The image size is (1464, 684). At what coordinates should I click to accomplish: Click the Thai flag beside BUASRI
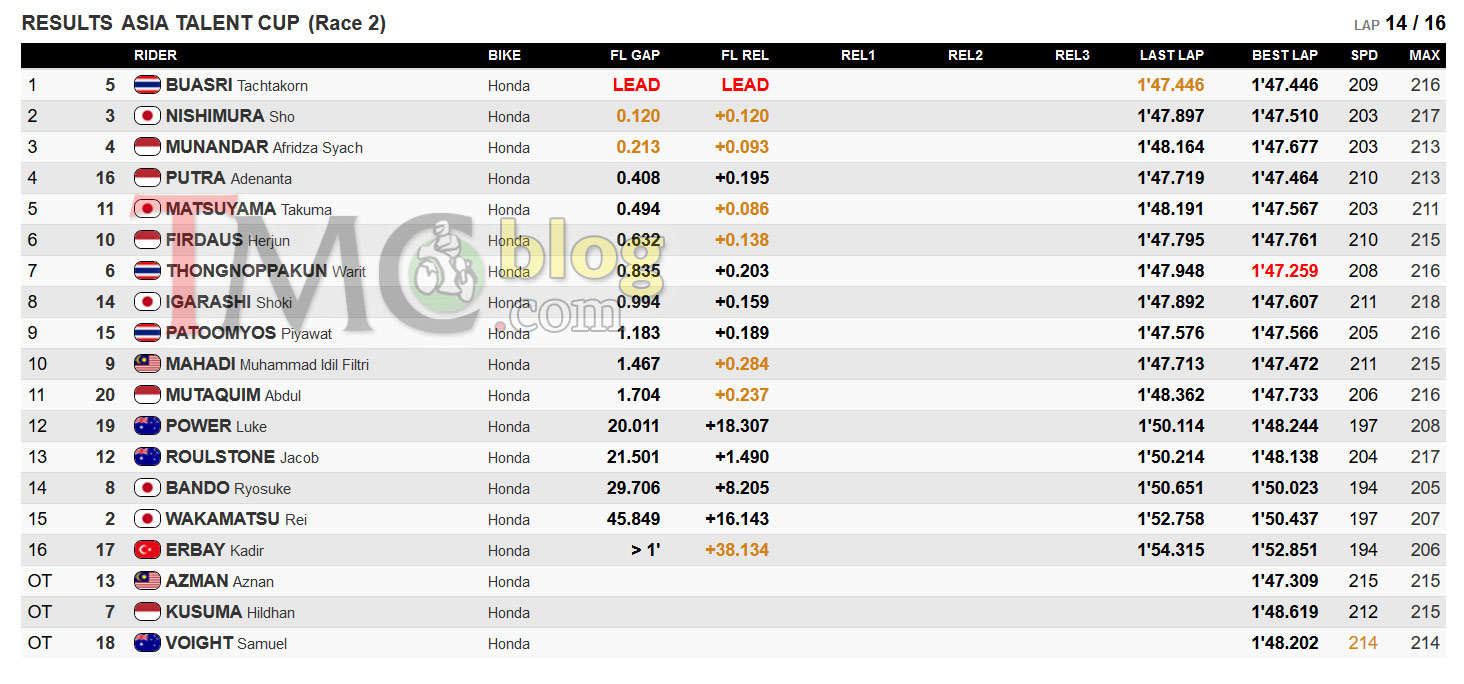147,85
